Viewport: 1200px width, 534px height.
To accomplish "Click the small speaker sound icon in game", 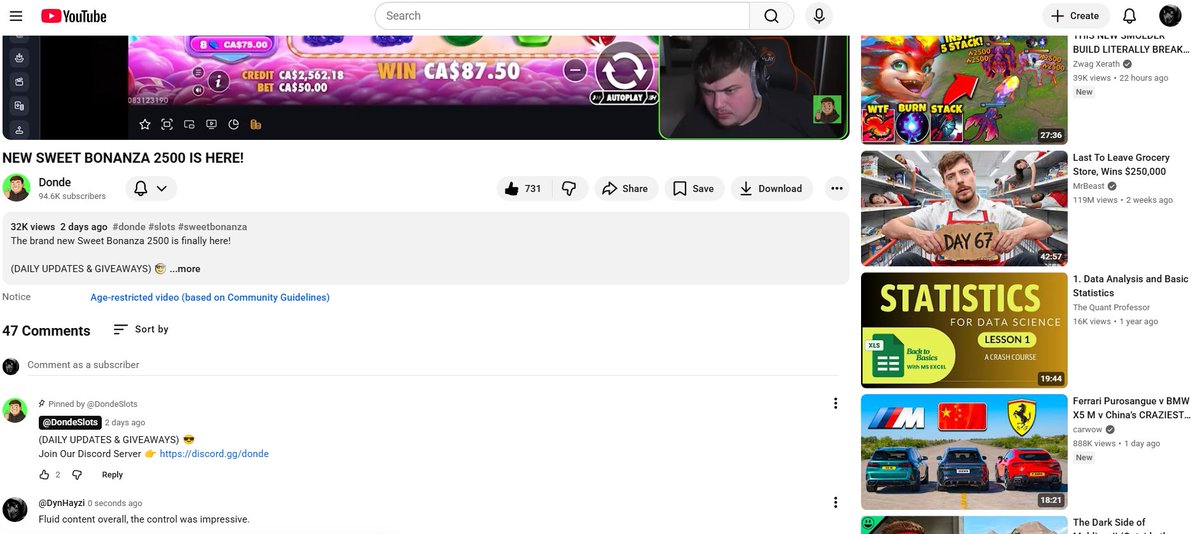I will 199,90.
